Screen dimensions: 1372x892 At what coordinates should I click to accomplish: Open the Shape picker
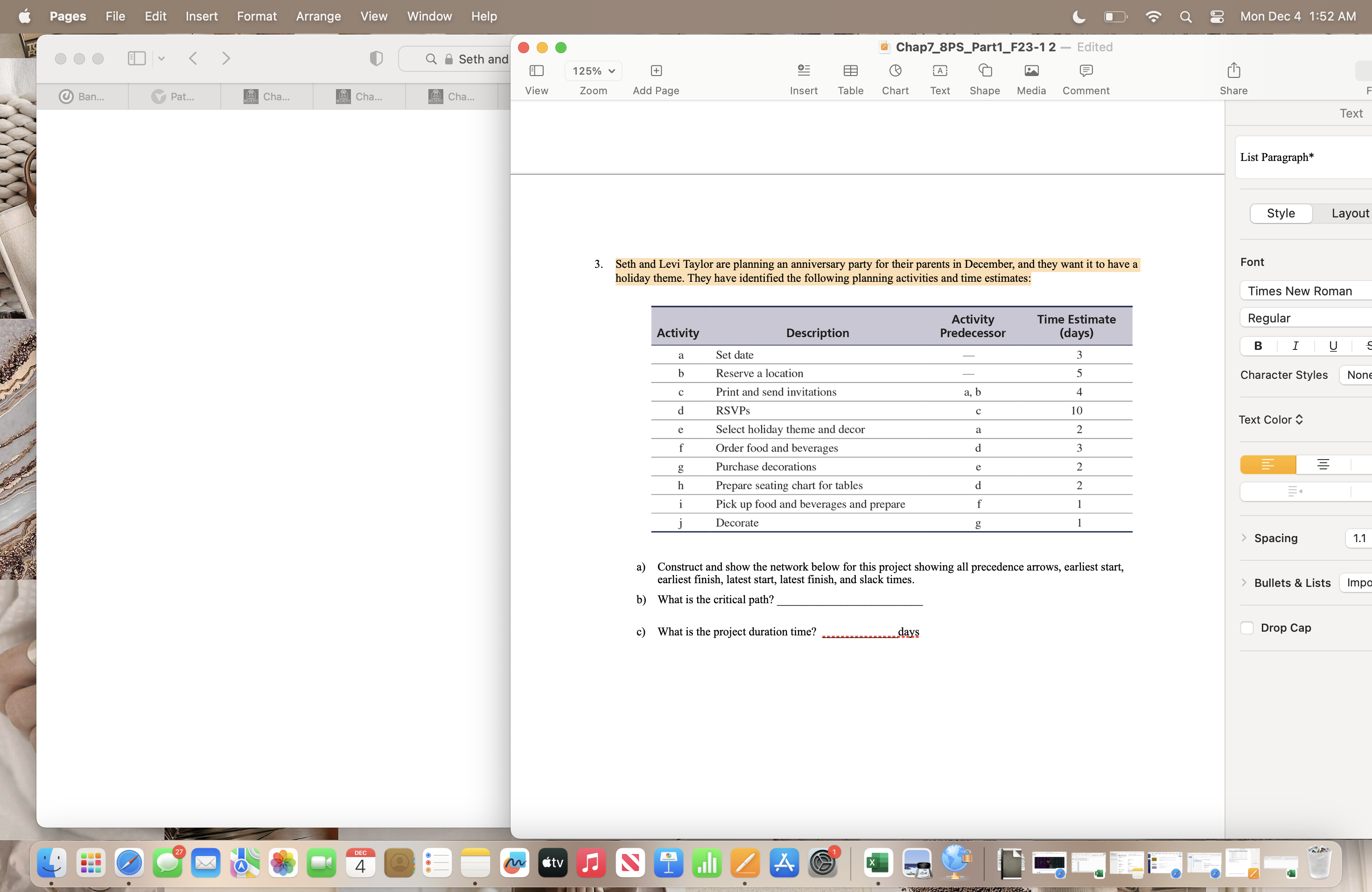[x=984, y=71]
